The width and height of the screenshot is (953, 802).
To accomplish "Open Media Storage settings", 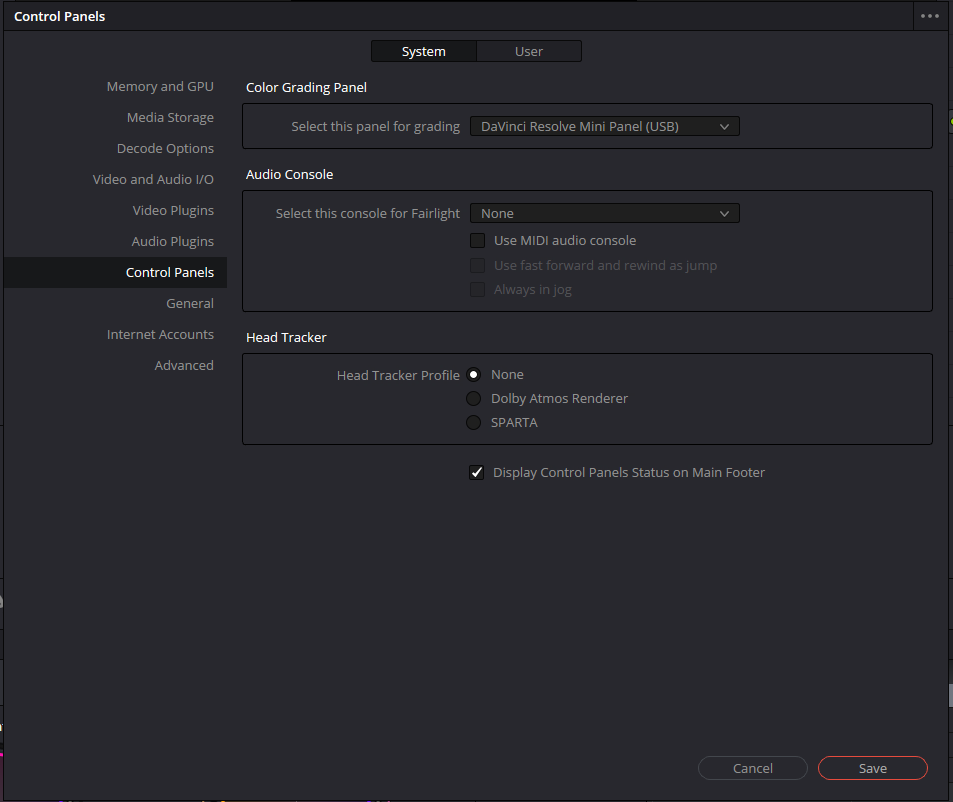I will (170, 118).
